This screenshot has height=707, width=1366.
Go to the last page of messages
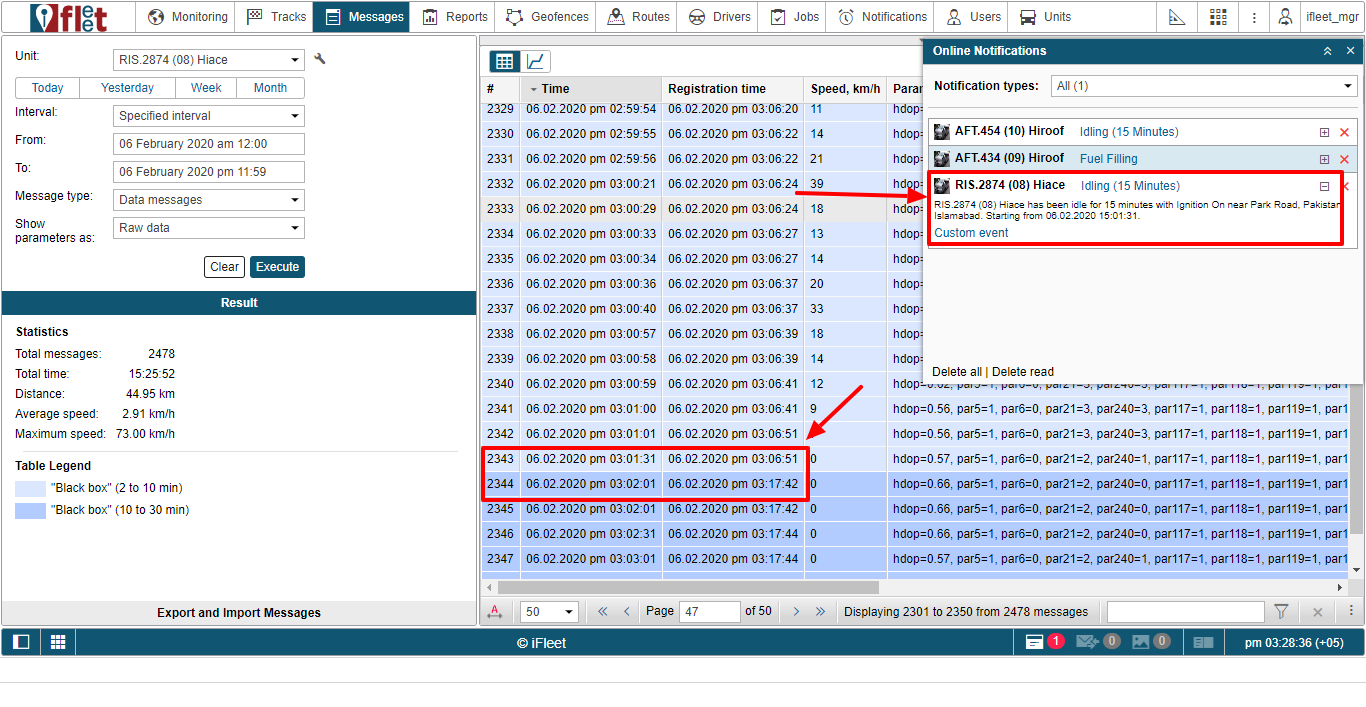tap(820, 612)
